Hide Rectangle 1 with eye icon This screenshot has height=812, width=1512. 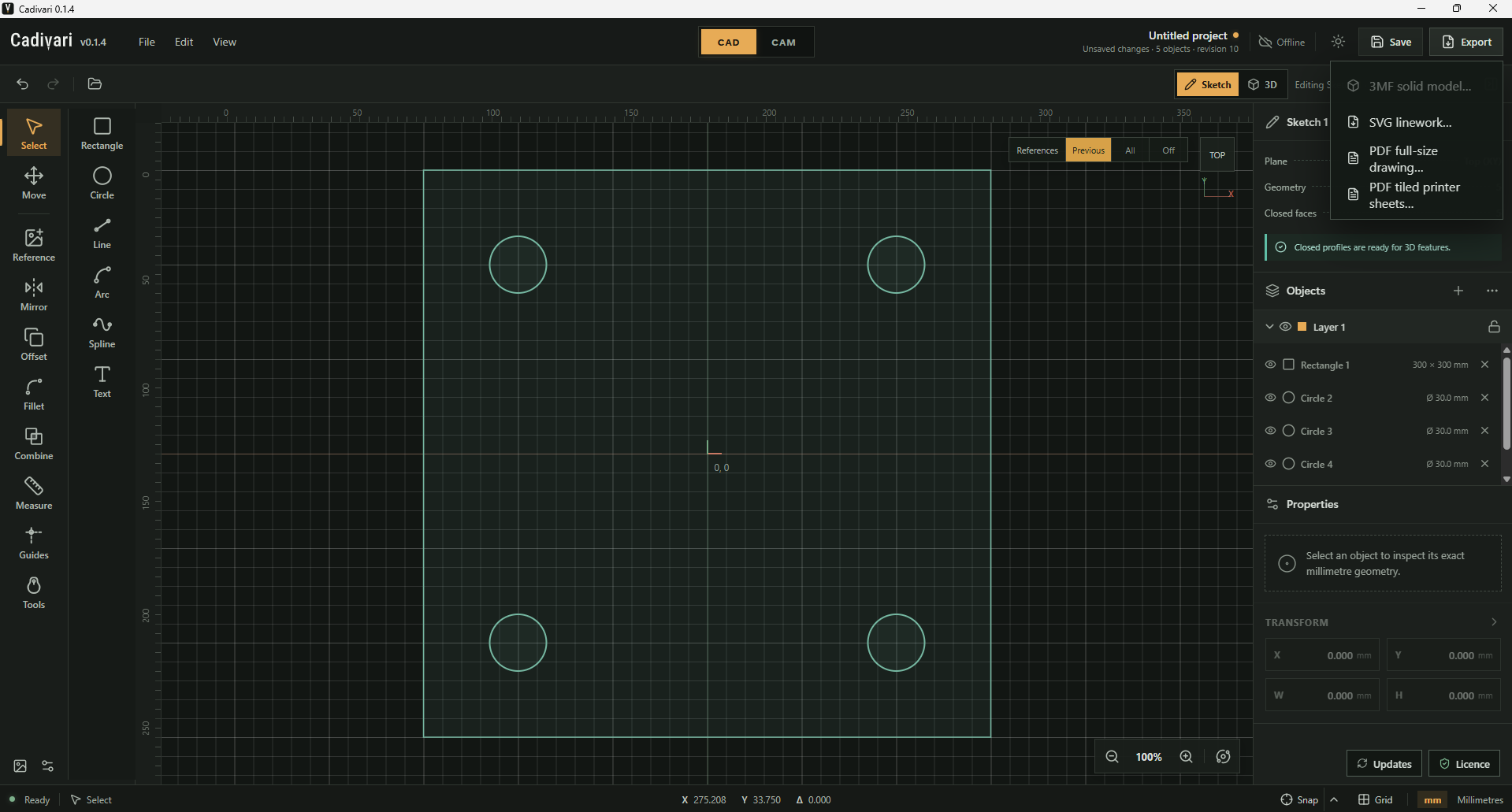pos(1270,365)
